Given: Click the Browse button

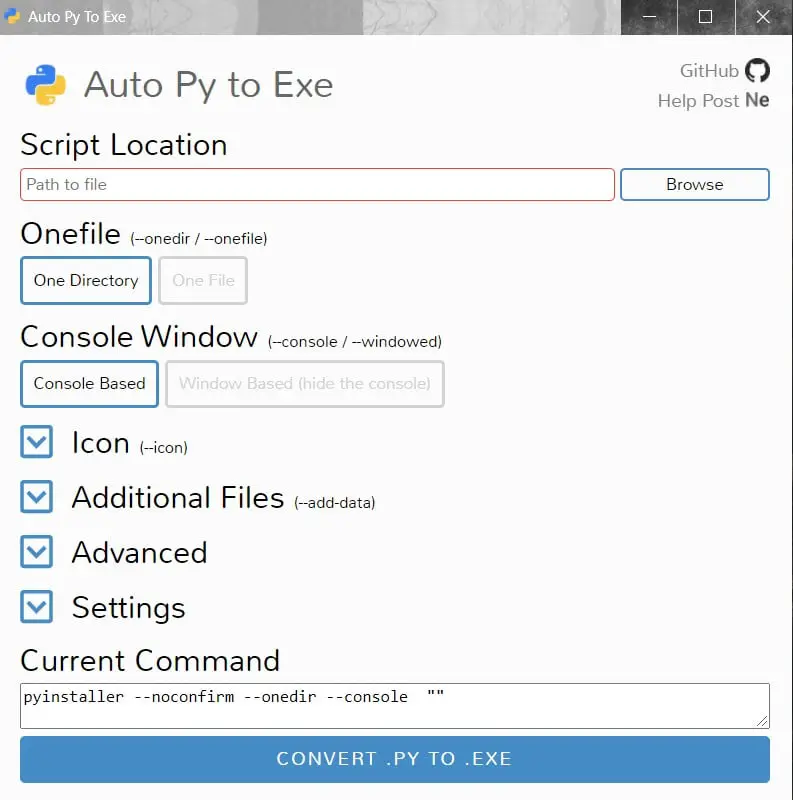Looking at the screenshot, I should click(695, 184).
